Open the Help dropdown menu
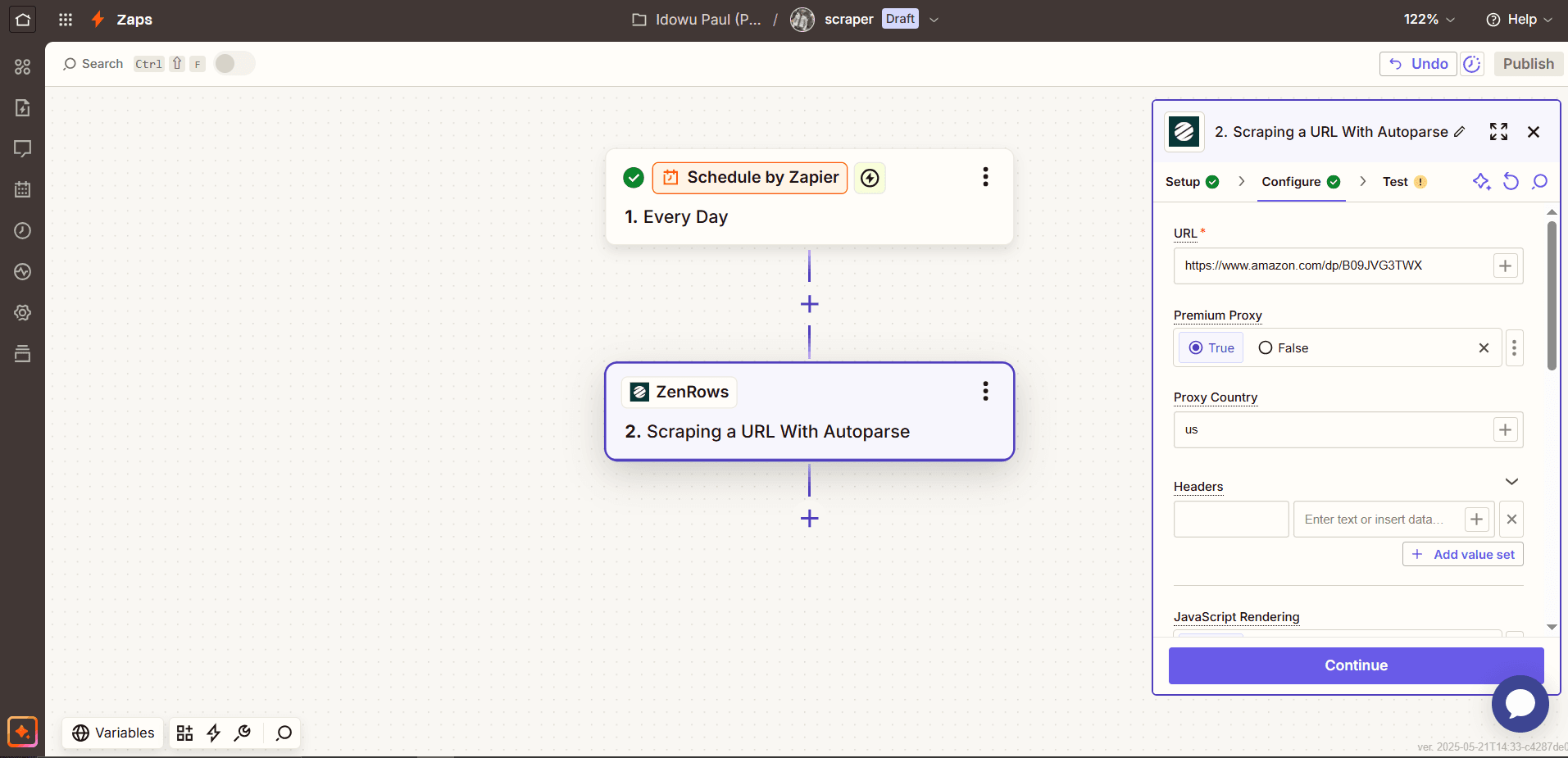 pos(1519,20)
